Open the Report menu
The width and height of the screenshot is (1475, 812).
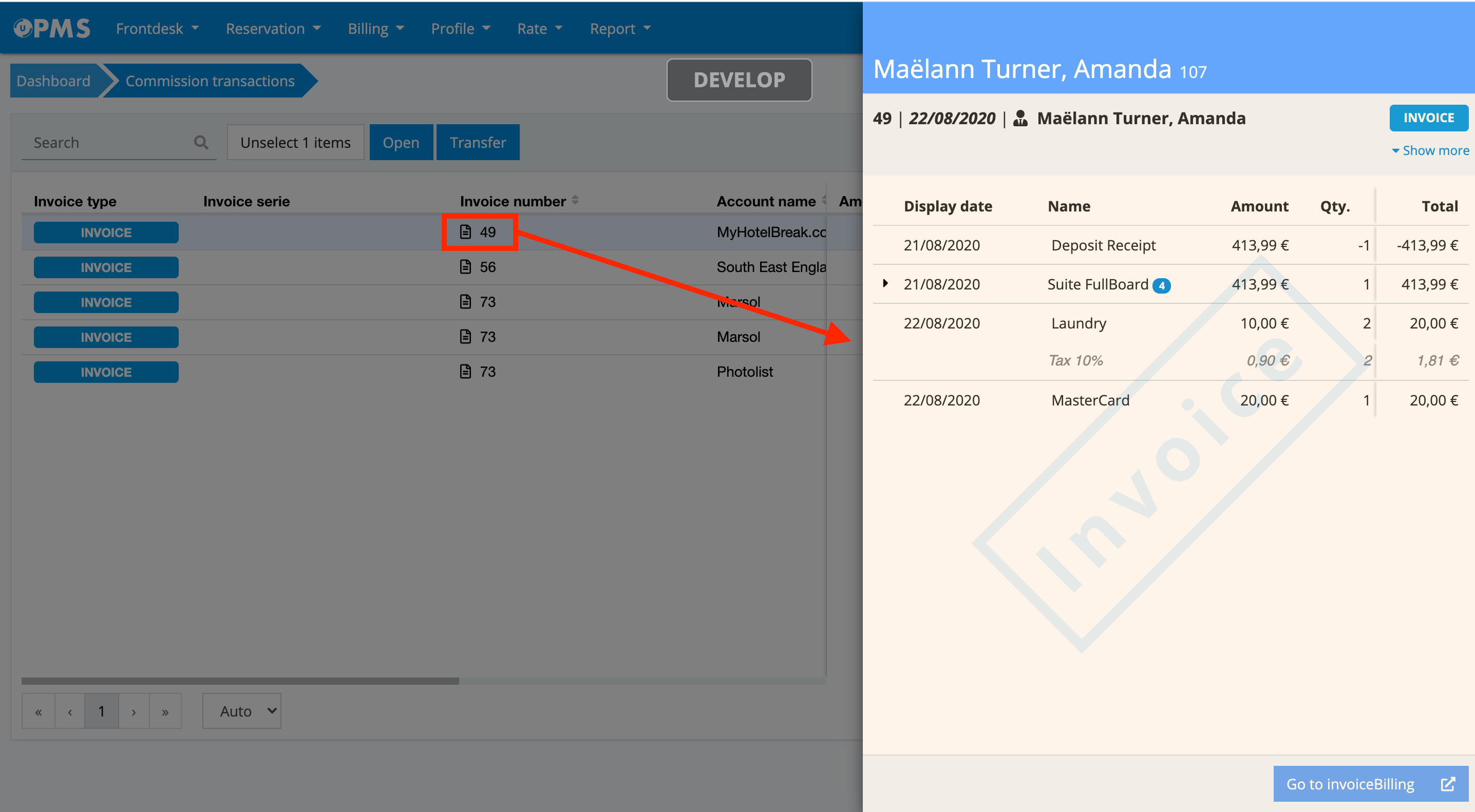[620, 29]
